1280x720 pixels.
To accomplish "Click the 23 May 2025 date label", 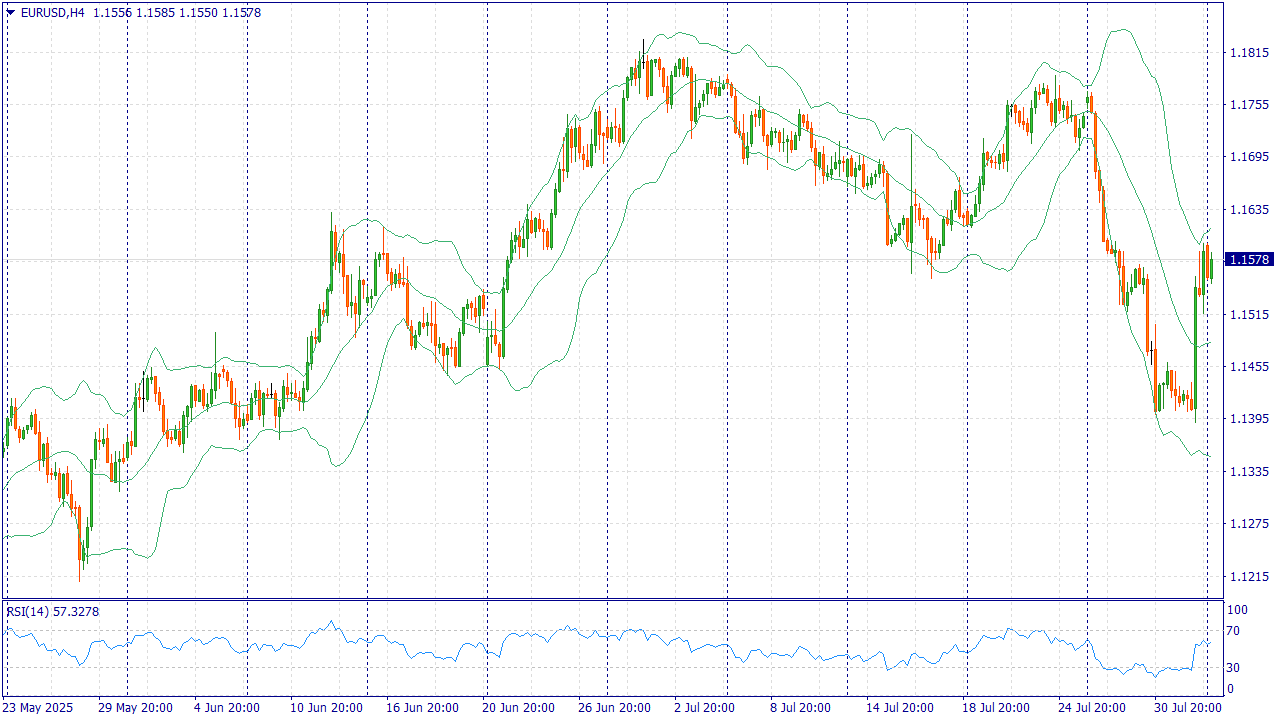I will (x=40, y=708).
